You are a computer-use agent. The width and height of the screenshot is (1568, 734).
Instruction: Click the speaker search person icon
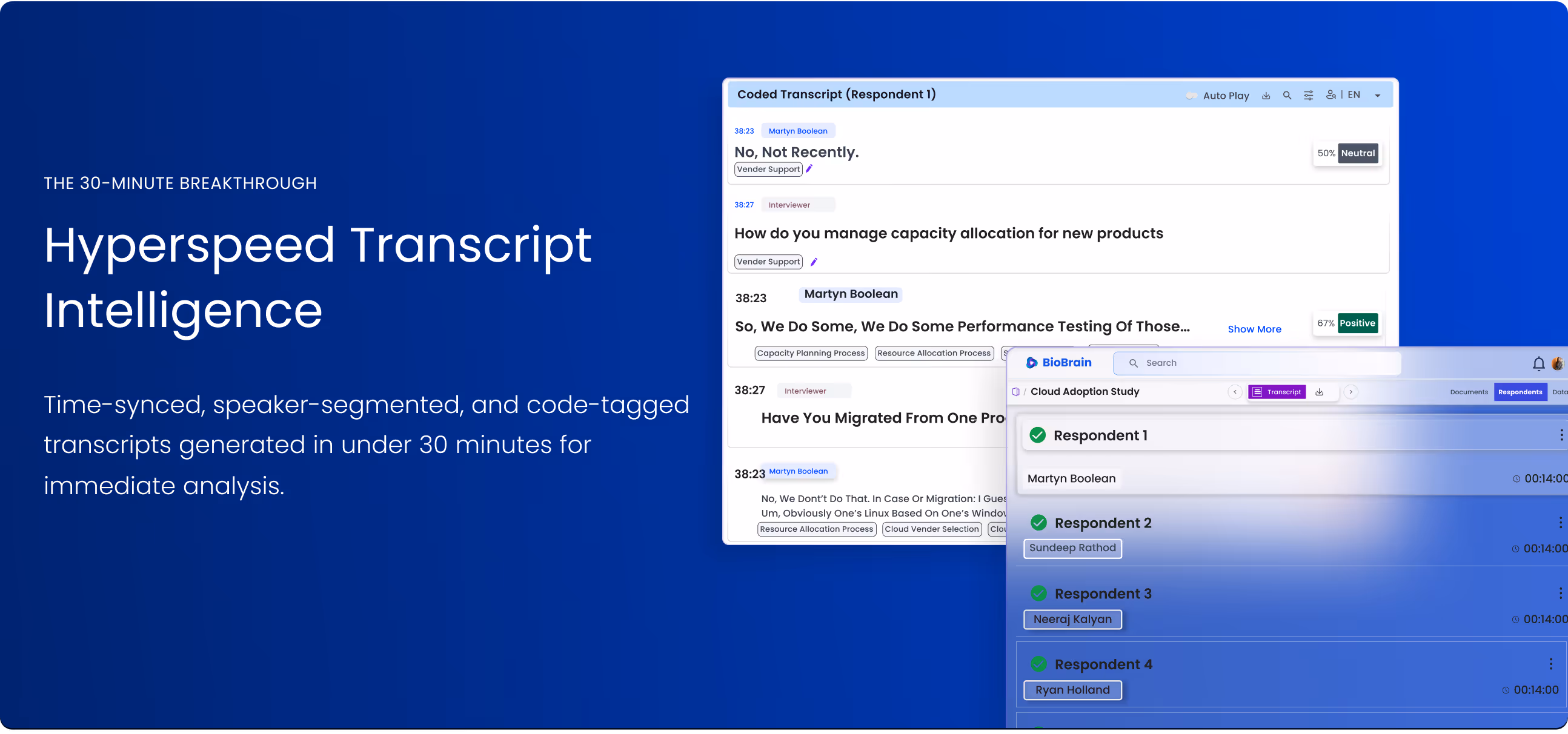[x=1330, y=95]
